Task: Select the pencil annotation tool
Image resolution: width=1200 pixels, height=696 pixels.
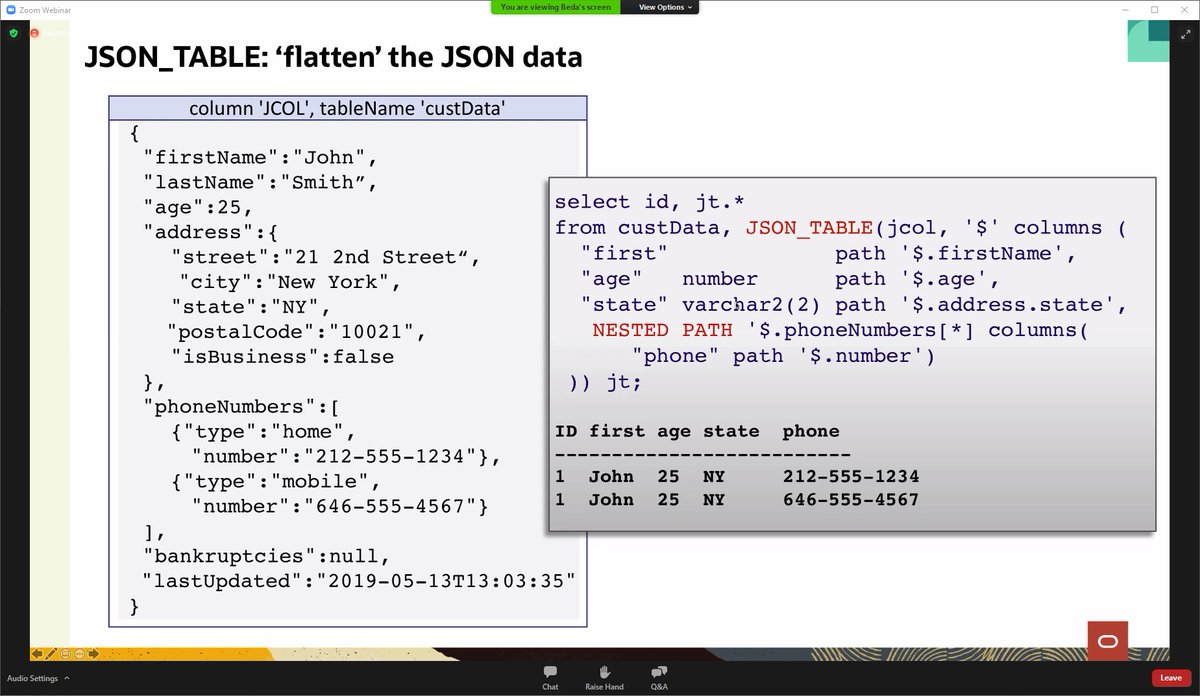Action: point(51,653)
